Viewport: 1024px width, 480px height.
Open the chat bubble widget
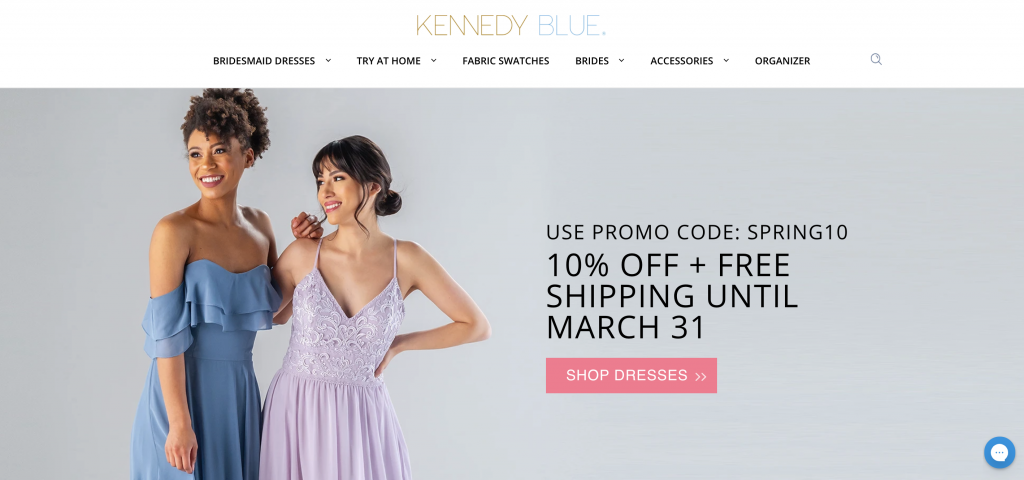(999, 453)
